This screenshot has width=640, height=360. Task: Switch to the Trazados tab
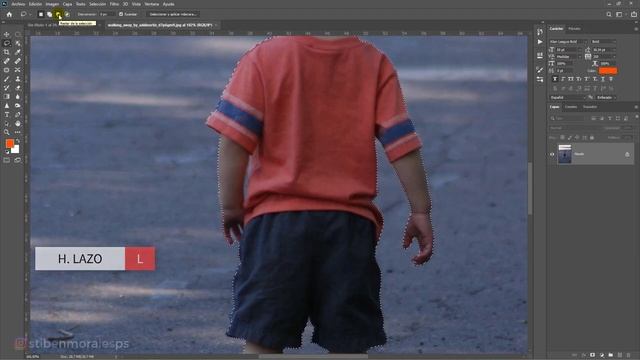click(590, 107)
